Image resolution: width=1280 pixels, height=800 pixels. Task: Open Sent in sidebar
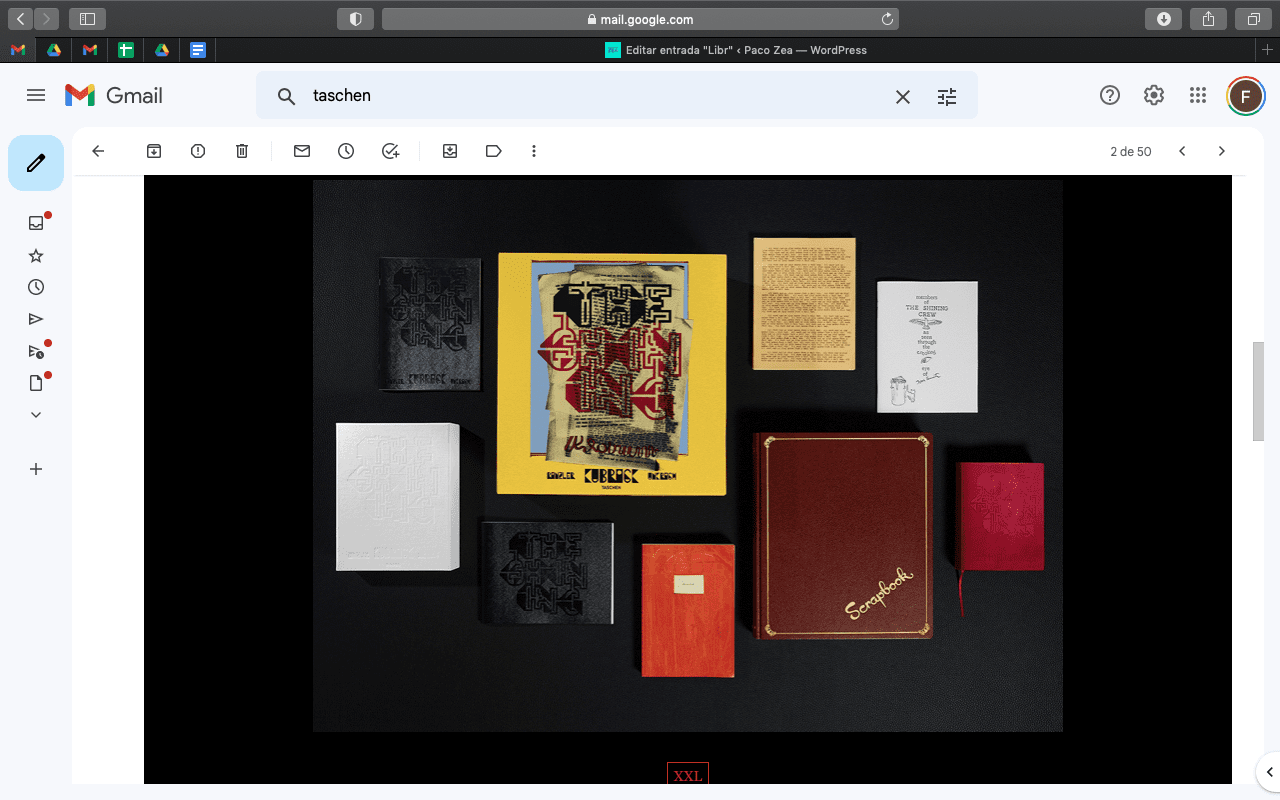tap(36, 319)
